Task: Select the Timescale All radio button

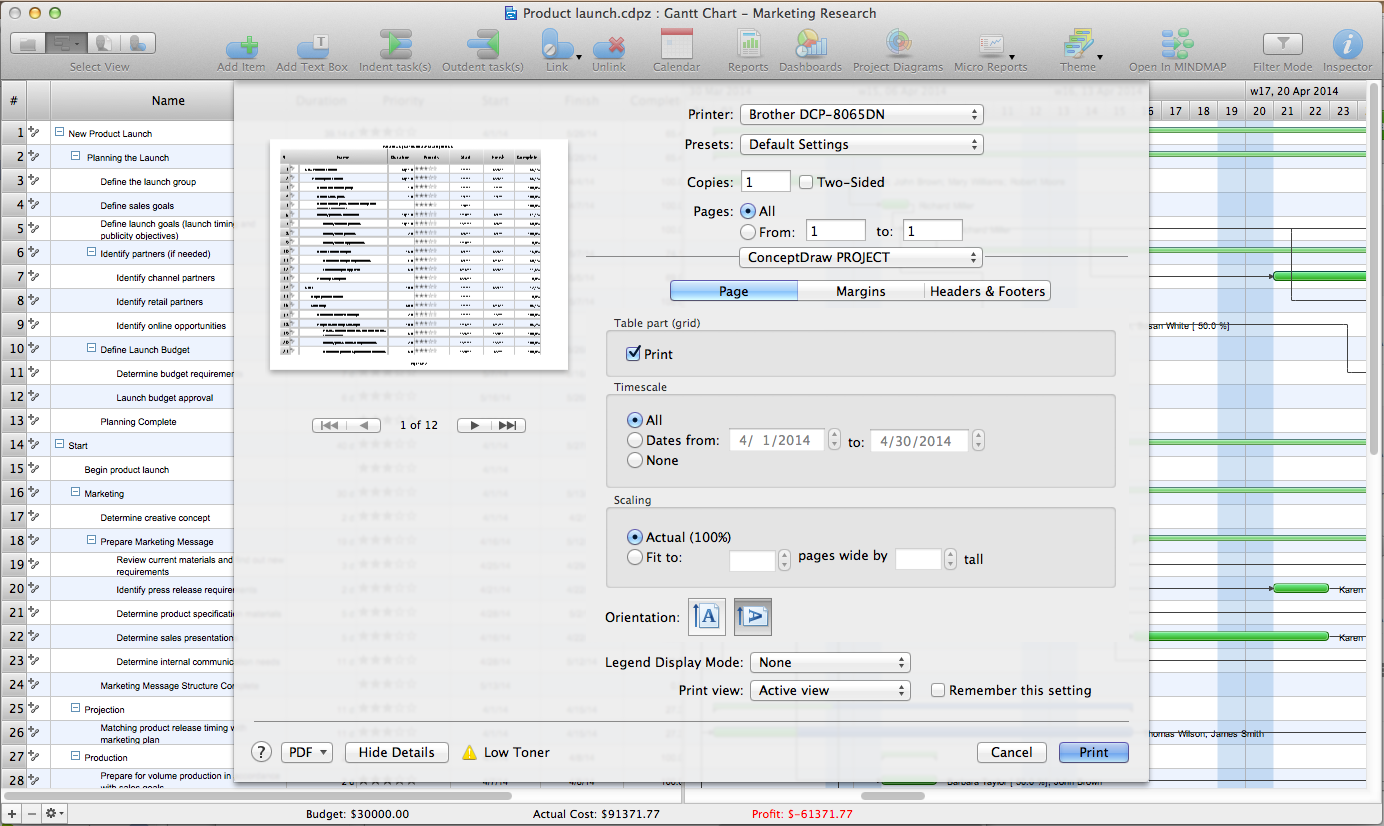Action: 634,420
